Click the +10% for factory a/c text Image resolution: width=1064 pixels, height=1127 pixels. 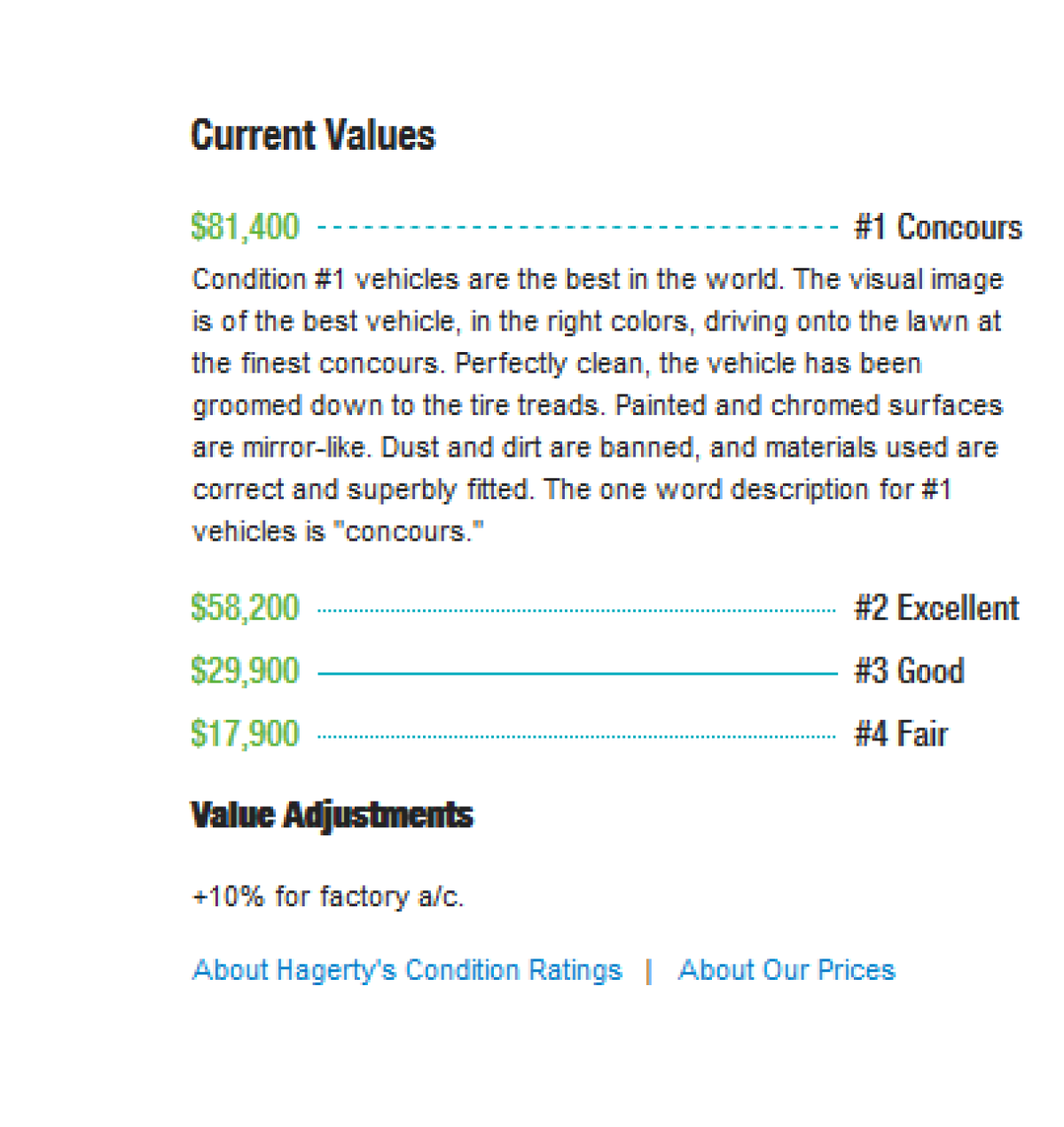tap(328, 896)
